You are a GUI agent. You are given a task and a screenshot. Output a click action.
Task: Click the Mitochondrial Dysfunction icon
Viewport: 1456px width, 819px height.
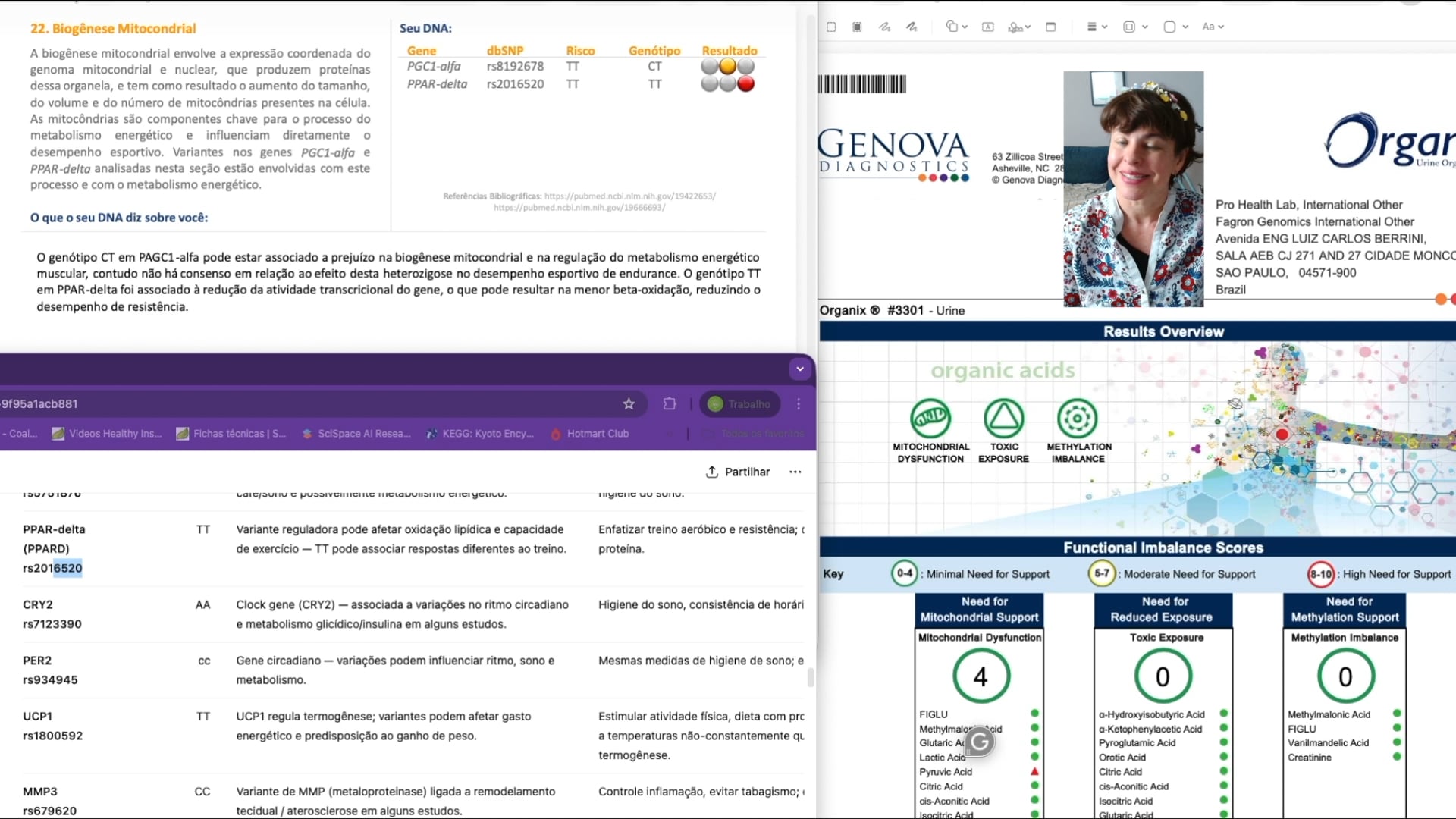tap(930, 418)
